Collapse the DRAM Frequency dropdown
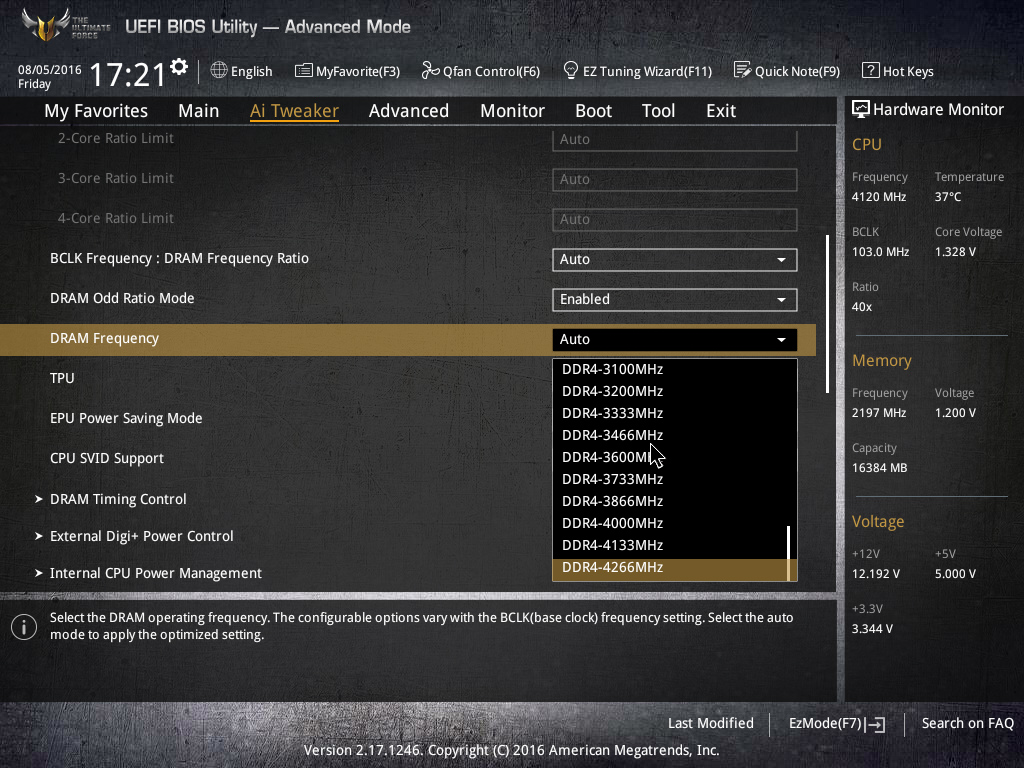 pos(675,340)
